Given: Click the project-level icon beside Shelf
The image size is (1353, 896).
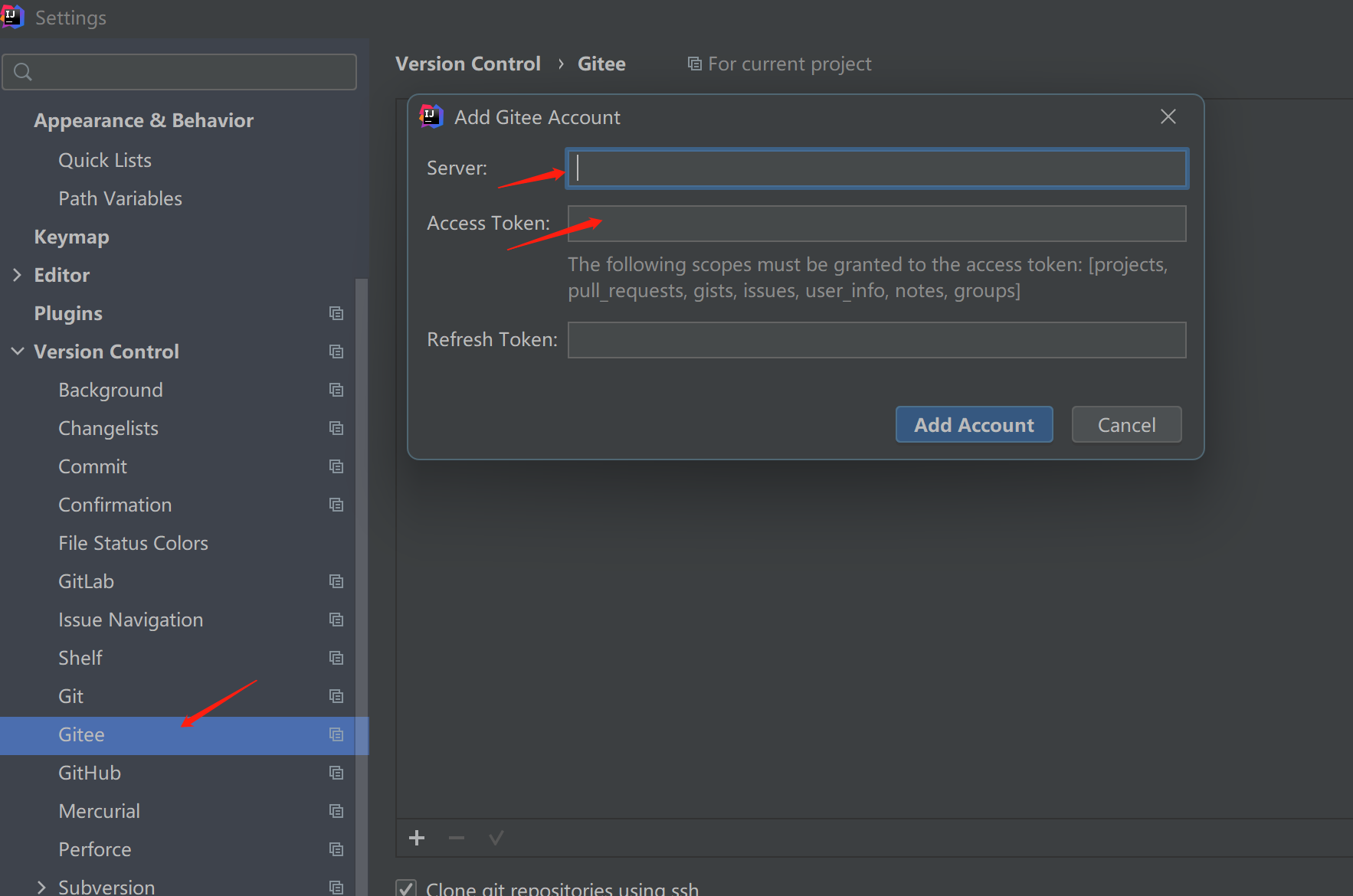Looking at the screenshot, I should (336, 658).
